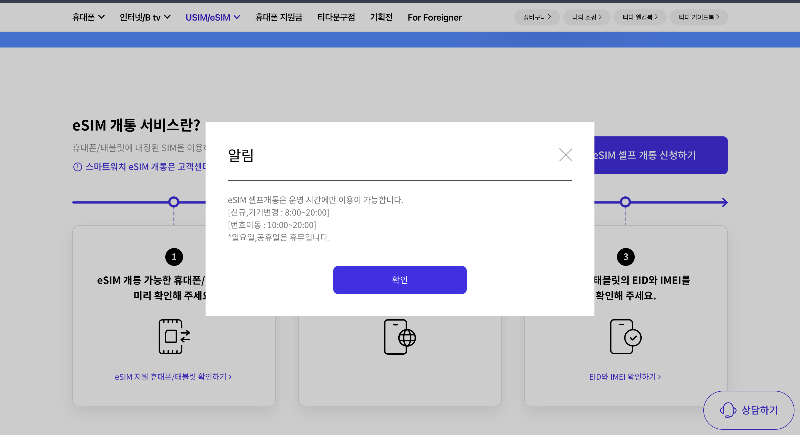Click the phone with globe icon
Screen dimensions: 800x435
399,337
